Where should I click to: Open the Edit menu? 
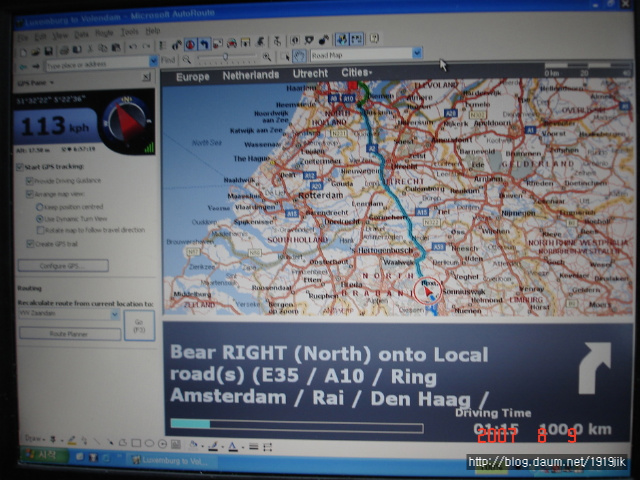pyautogui.click(x=40, y=37)
